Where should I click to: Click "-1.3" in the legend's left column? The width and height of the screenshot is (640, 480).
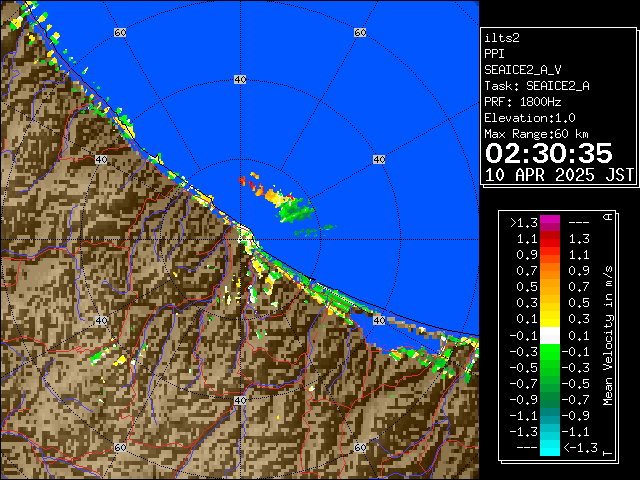tap(524, 431)
